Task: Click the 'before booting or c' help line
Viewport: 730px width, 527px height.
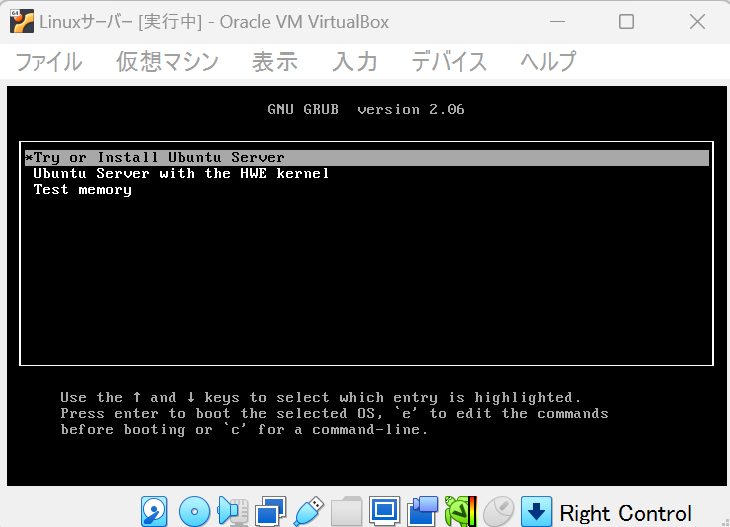Action: click(x=244, y=430)
